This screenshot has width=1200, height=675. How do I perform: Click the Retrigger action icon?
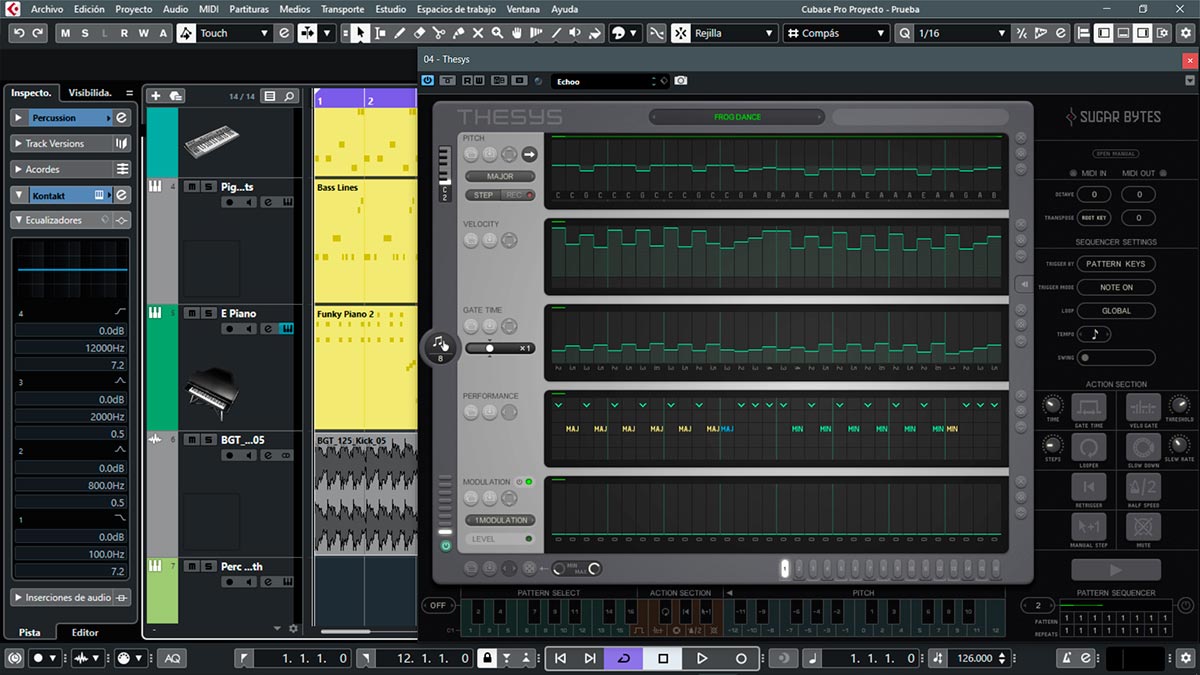pos(1088,486)
